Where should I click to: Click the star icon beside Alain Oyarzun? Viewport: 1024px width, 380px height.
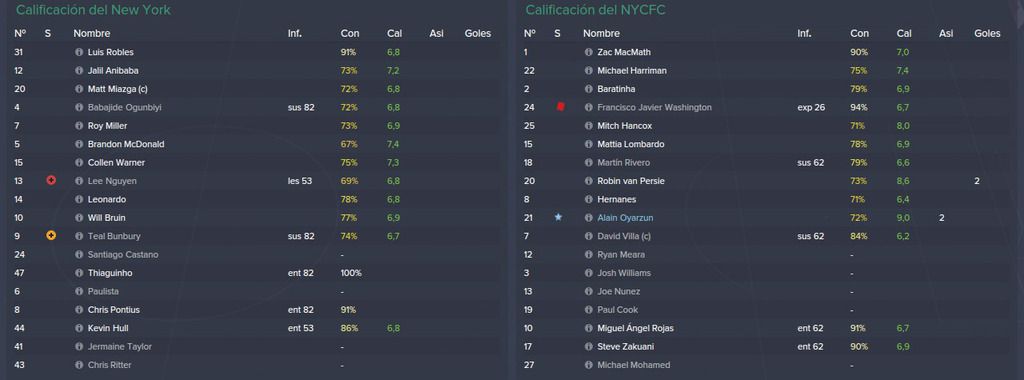[558, 217]
